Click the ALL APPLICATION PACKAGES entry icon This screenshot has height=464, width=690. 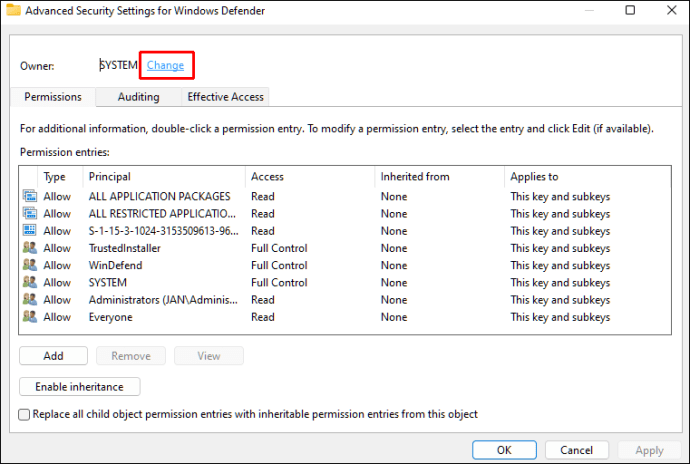click(x=29, y=197)
